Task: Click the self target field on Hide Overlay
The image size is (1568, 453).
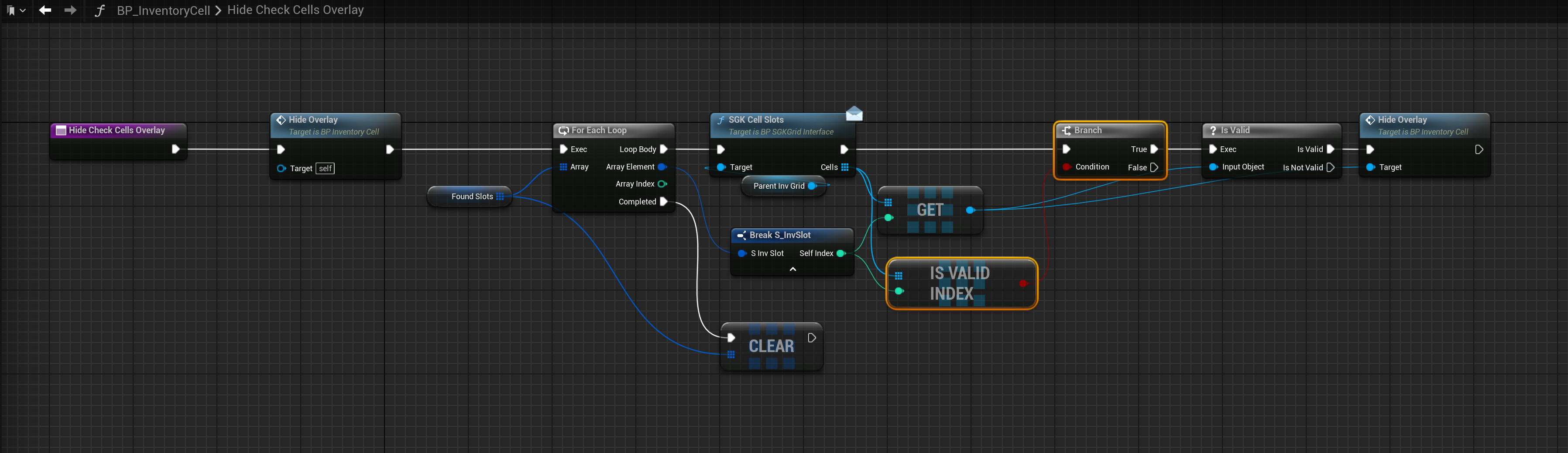Action: 326,169
